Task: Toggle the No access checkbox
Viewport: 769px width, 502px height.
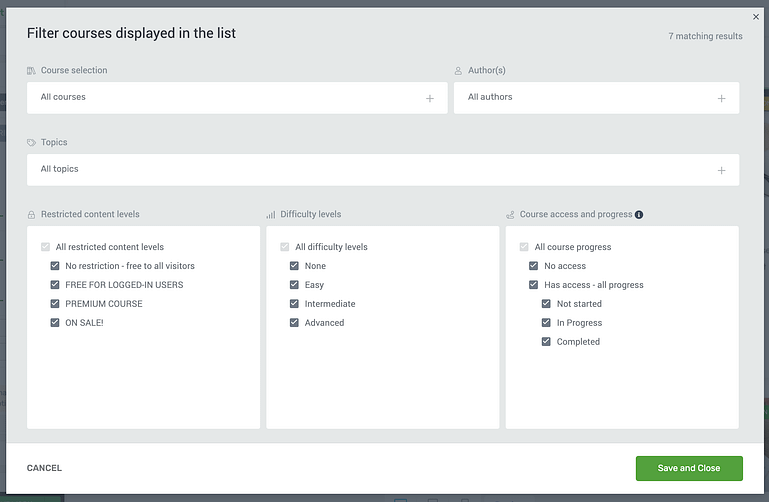Action: [534, 266]
